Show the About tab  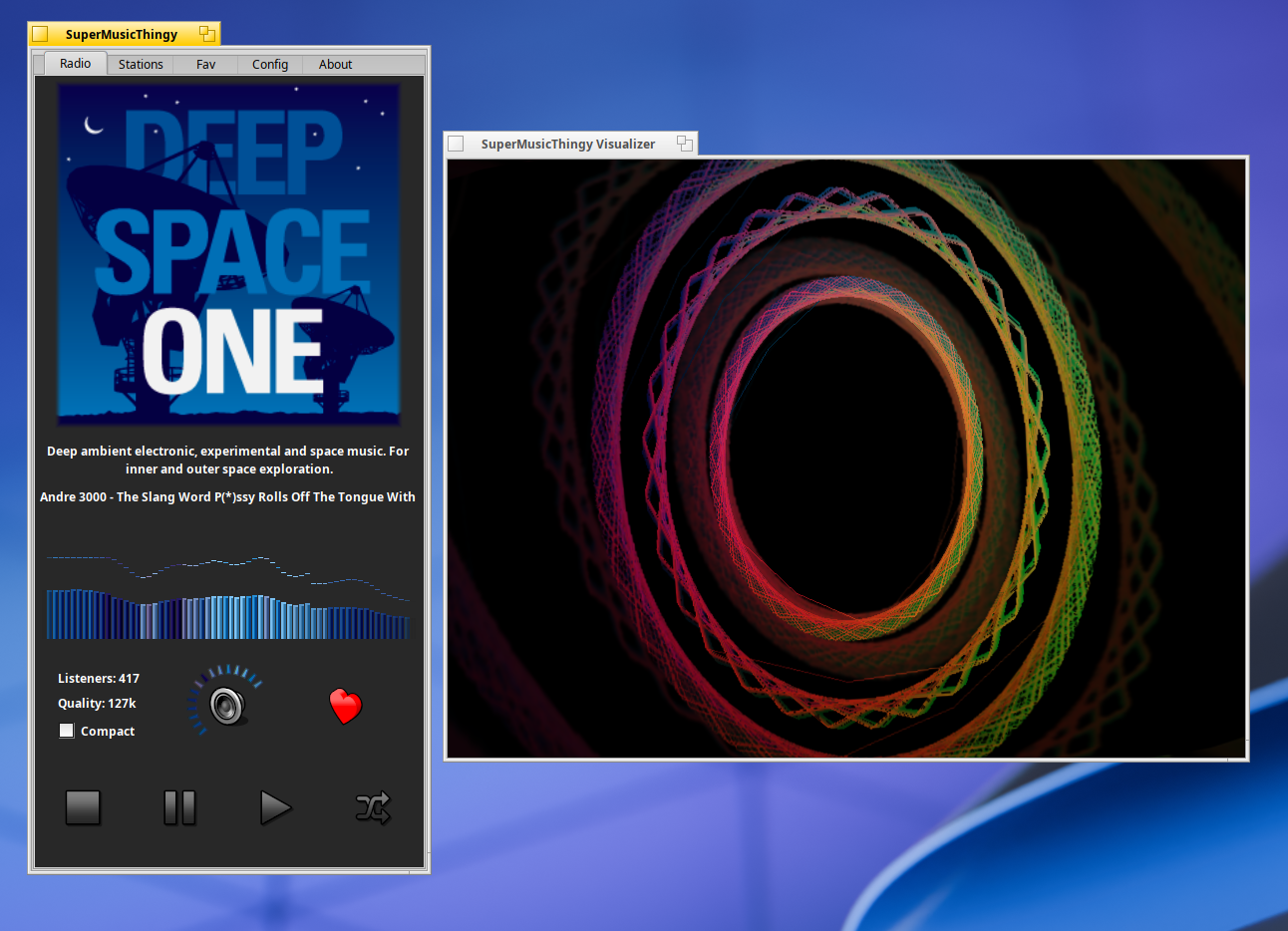336,64
